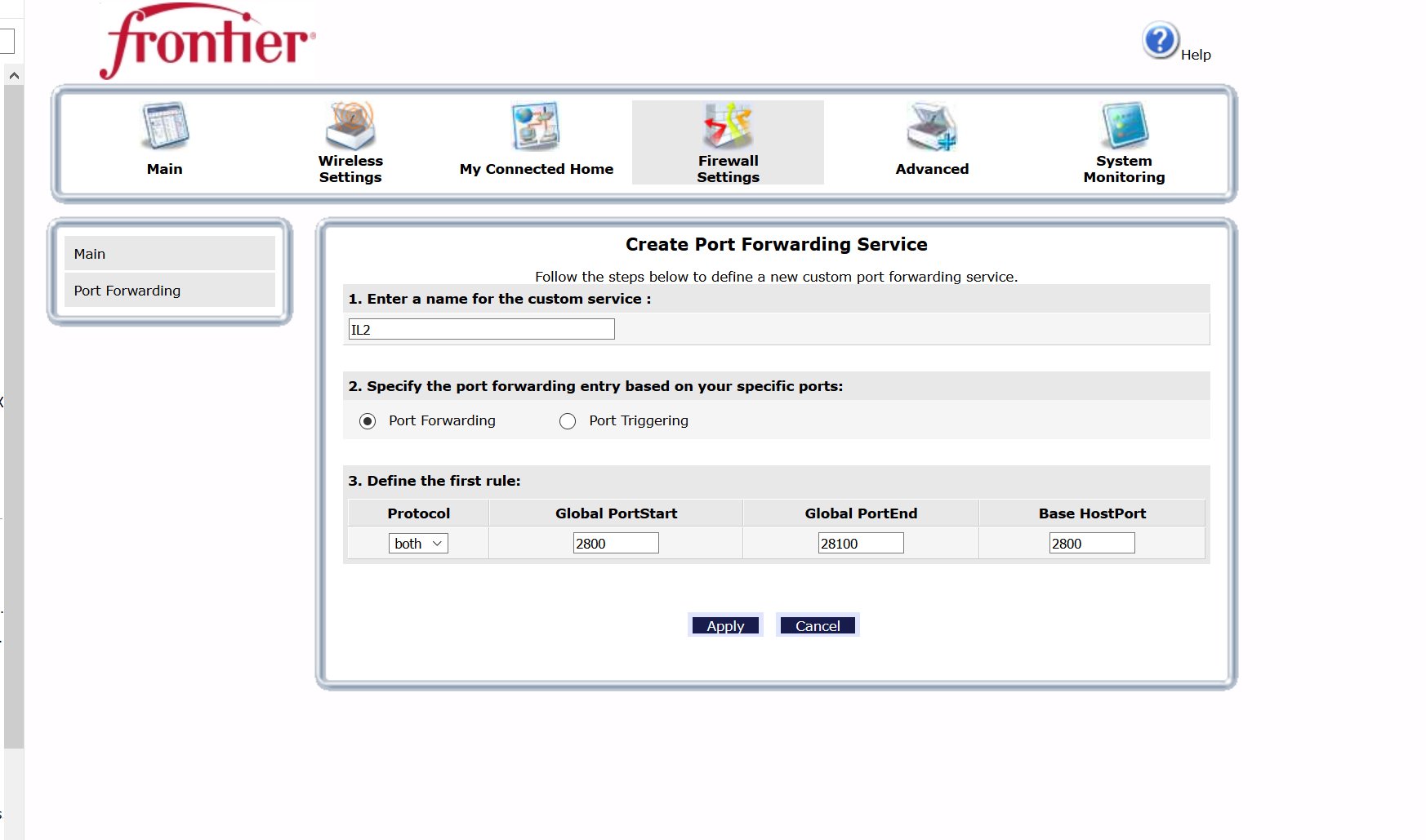This screenshot has width=1426, height=840.
Task: Click the Advanced icon
Action: point(932,127)
